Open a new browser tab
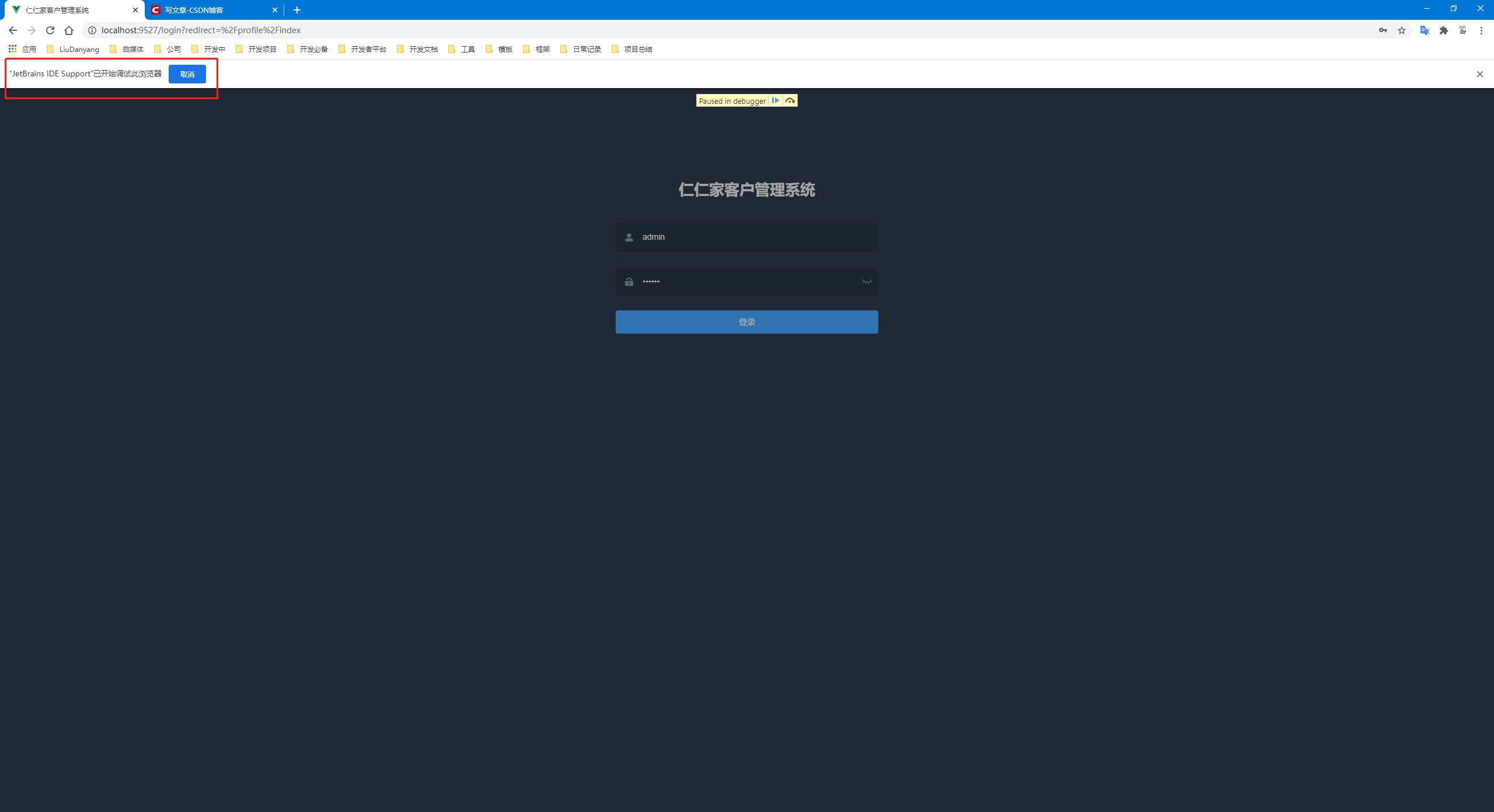Viewport: 1494px width, 812px height. pos(297,10)
